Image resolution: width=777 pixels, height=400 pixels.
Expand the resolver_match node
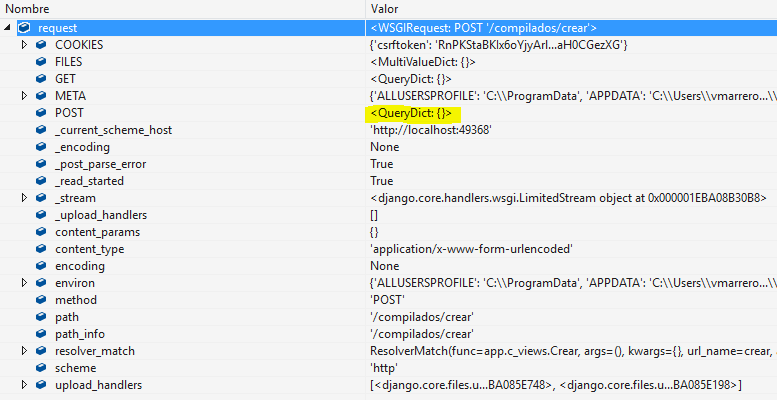pyautogui.click(x=25, y=351)
